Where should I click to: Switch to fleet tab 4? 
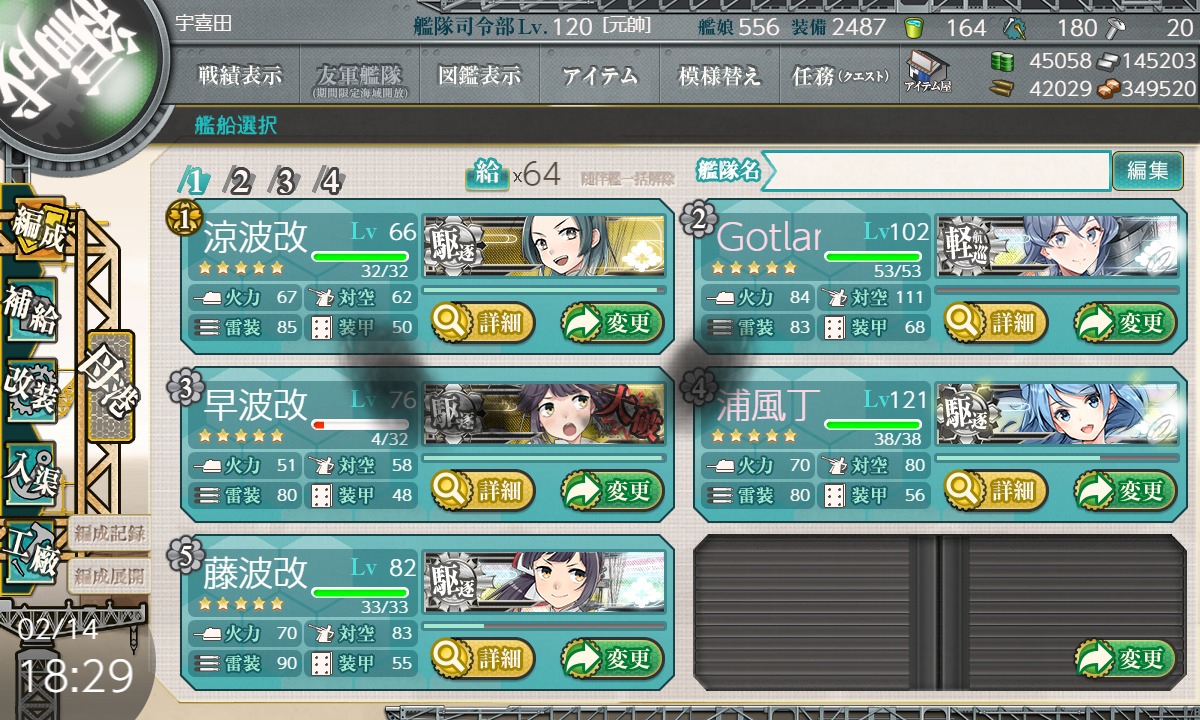click(x=329, y=181)
